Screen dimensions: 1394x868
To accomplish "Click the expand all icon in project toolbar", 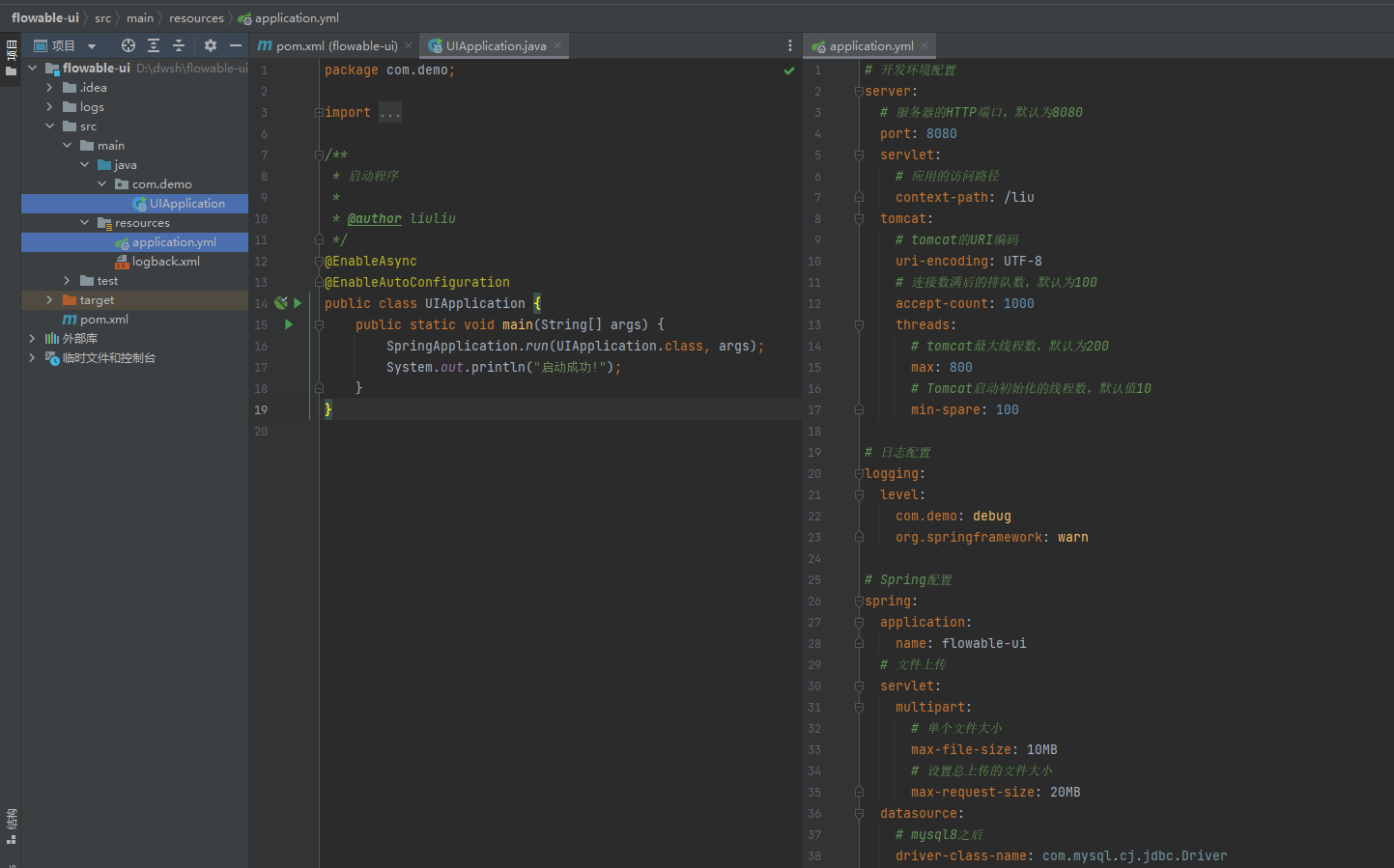I will (x=154, y=45).
